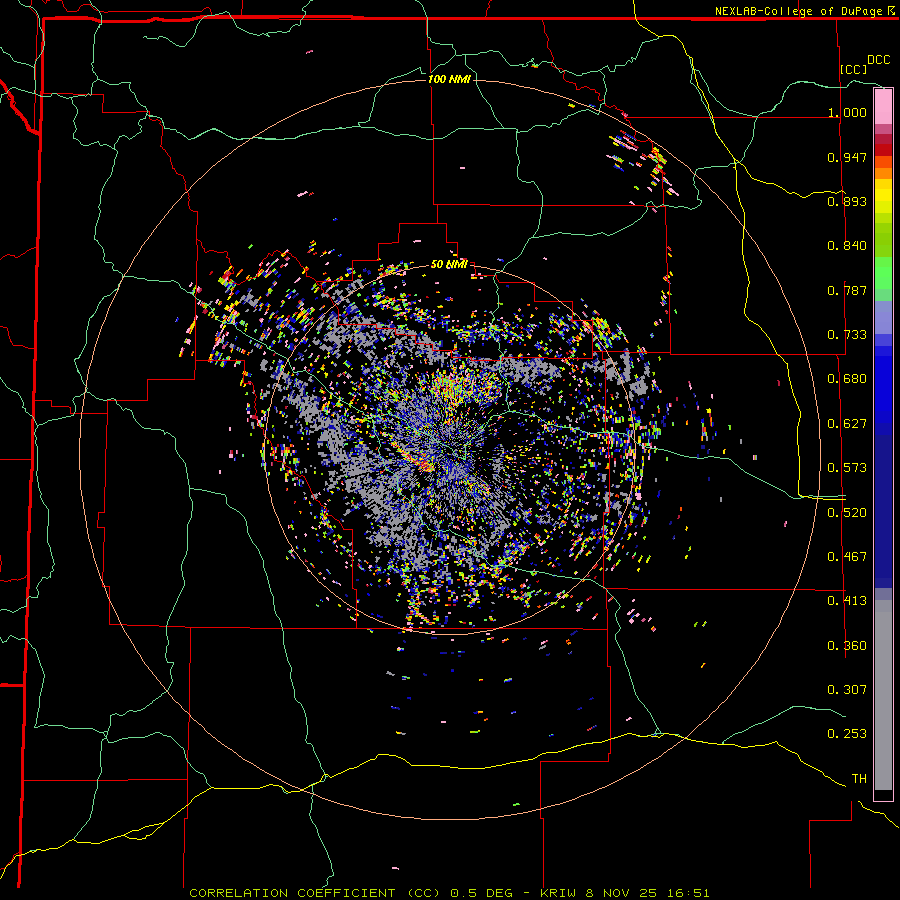The height and width of the screenshot is (900, 900).
Task: Click the 50 NMI range ring label
Action: [449, 264]
